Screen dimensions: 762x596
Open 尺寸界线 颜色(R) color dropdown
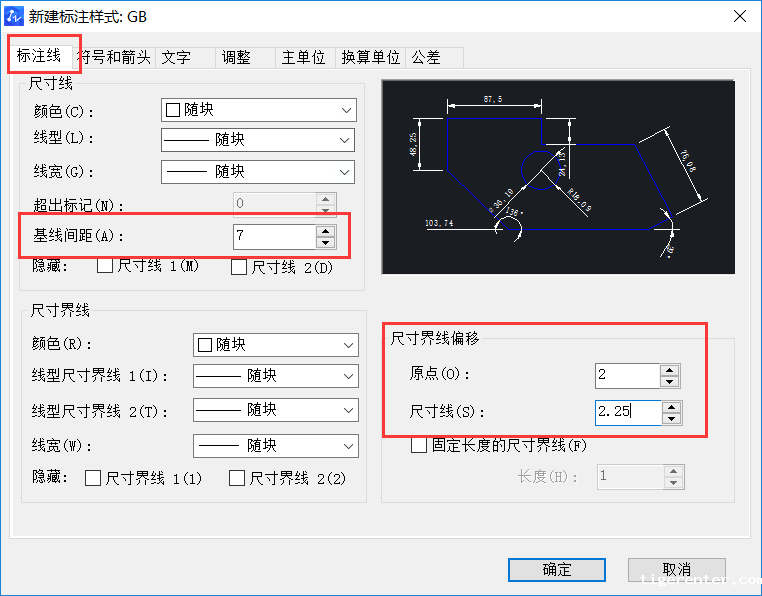point(275,345)
